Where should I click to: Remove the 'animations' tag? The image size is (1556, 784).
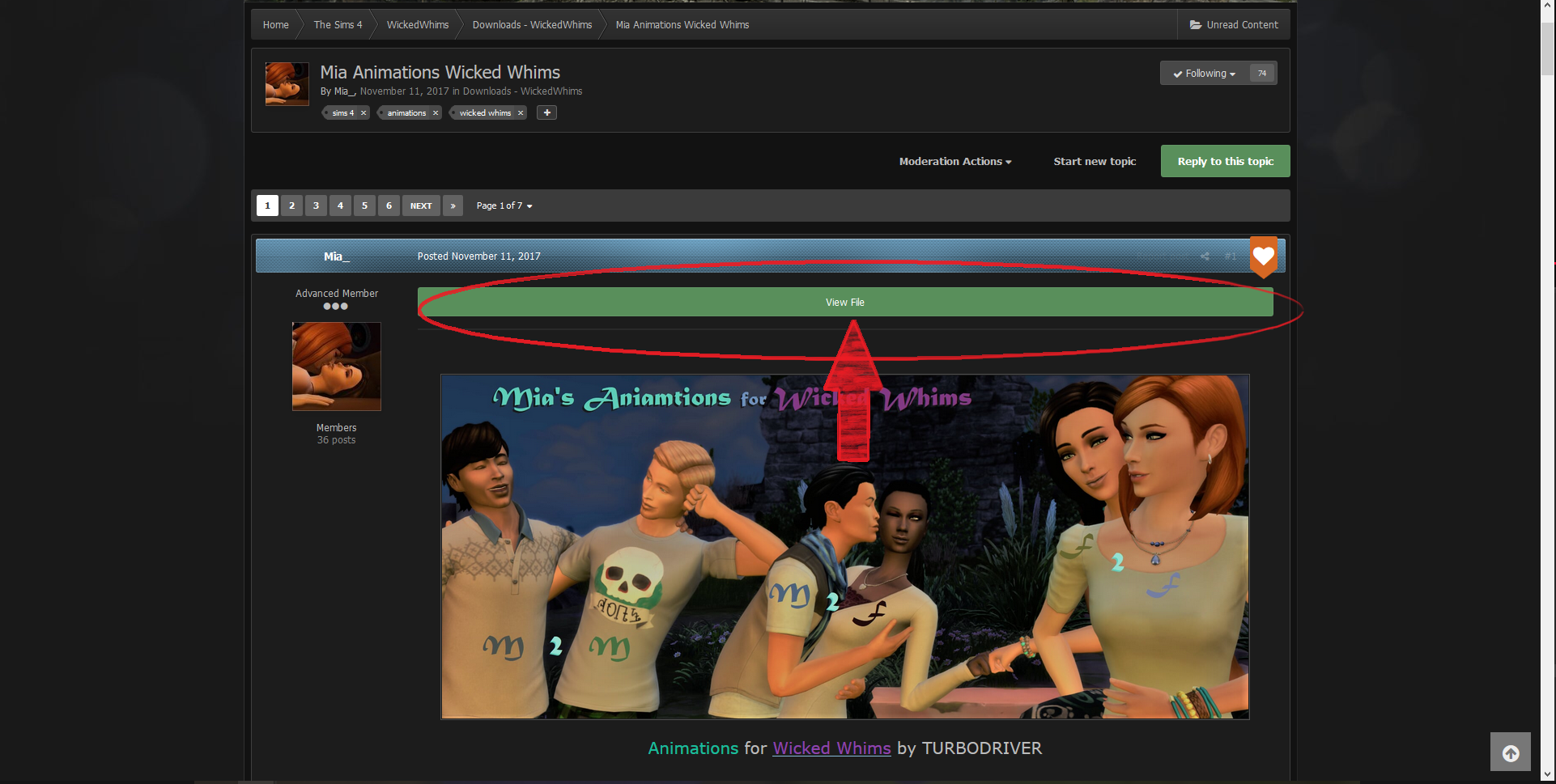436,113
